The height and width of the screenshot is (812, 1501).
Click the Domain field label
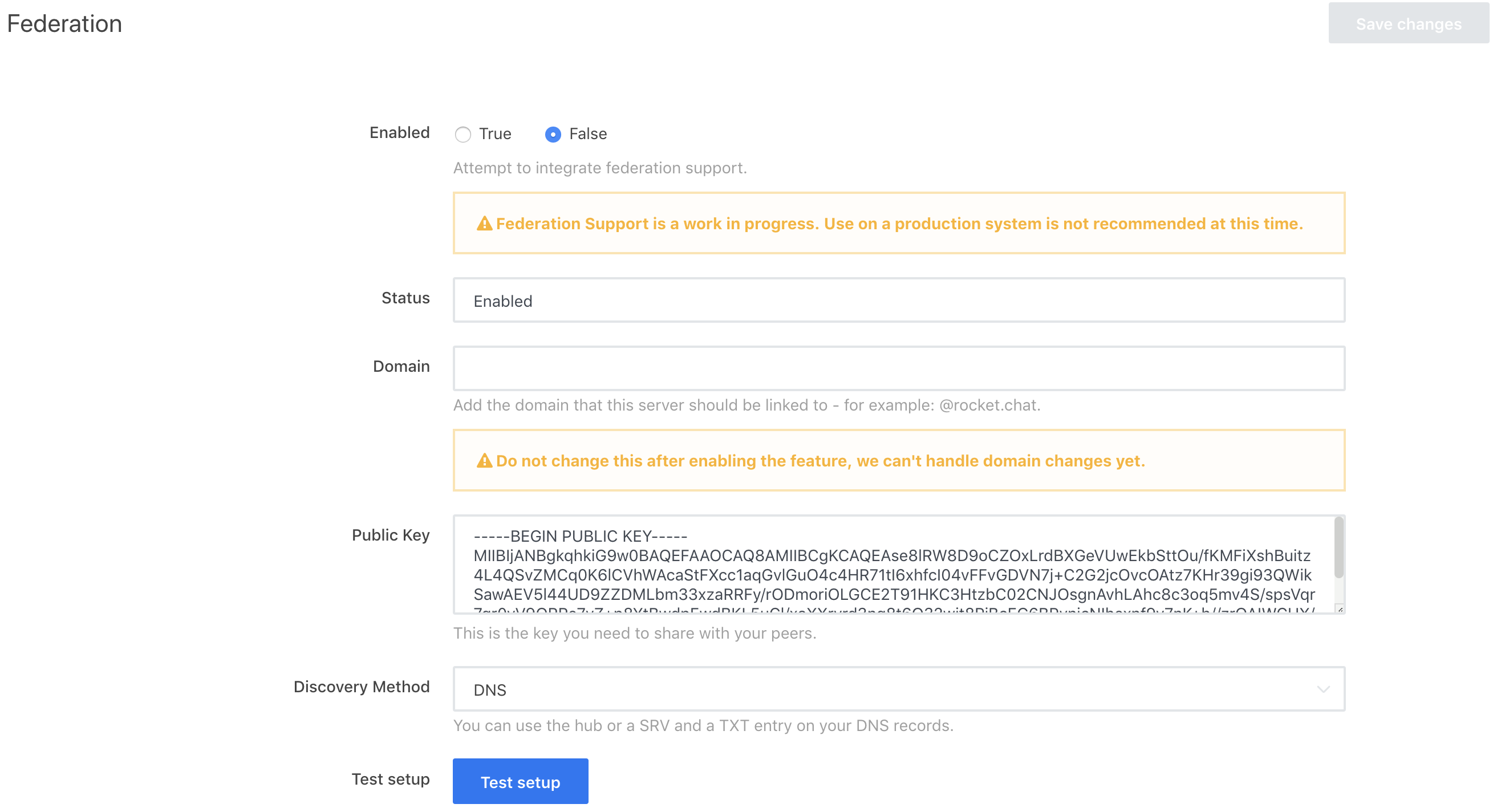(x=401, y=367)
